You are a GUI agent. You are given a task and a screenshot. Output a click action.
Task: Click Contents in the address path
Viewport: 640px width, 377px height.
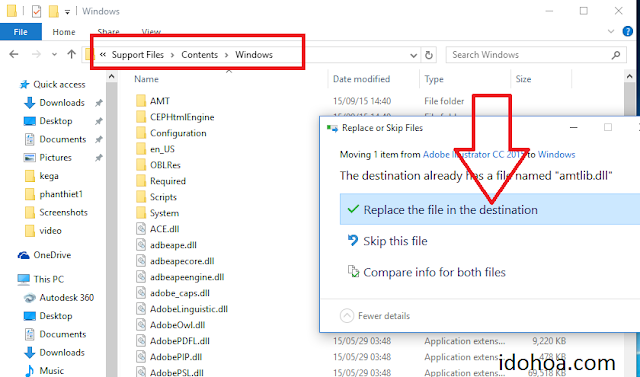pyautogui.click(x=200, y=55)
